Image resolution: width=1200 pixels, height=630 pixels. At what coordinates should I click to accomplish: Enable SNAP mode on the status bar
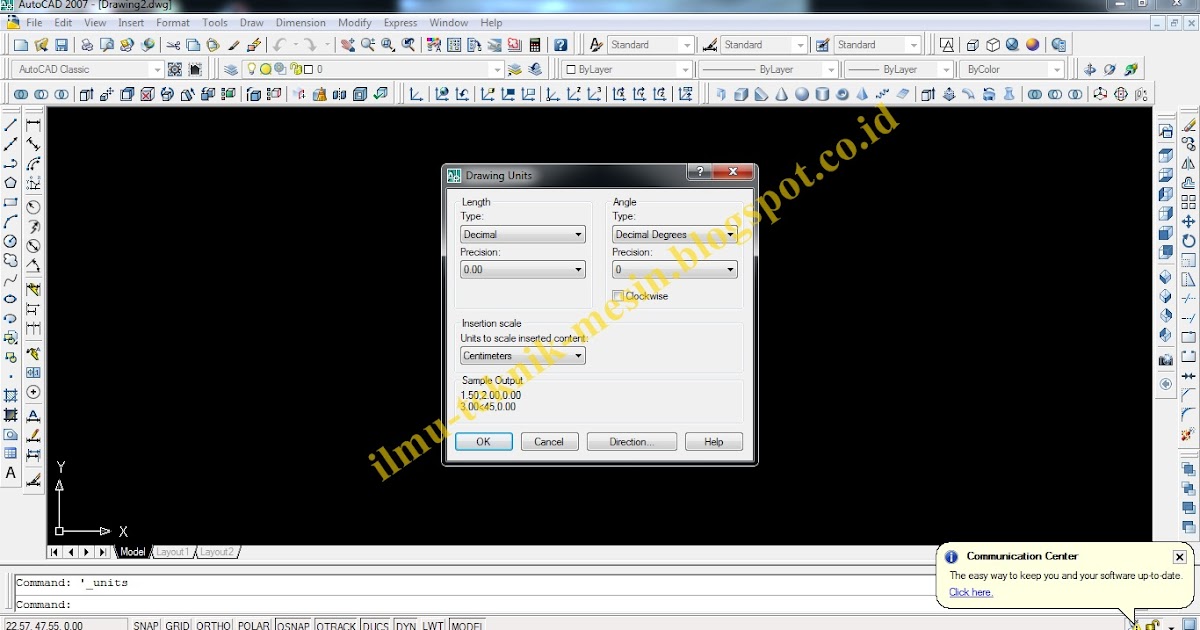pyautogui.click(x=145, y=624)
